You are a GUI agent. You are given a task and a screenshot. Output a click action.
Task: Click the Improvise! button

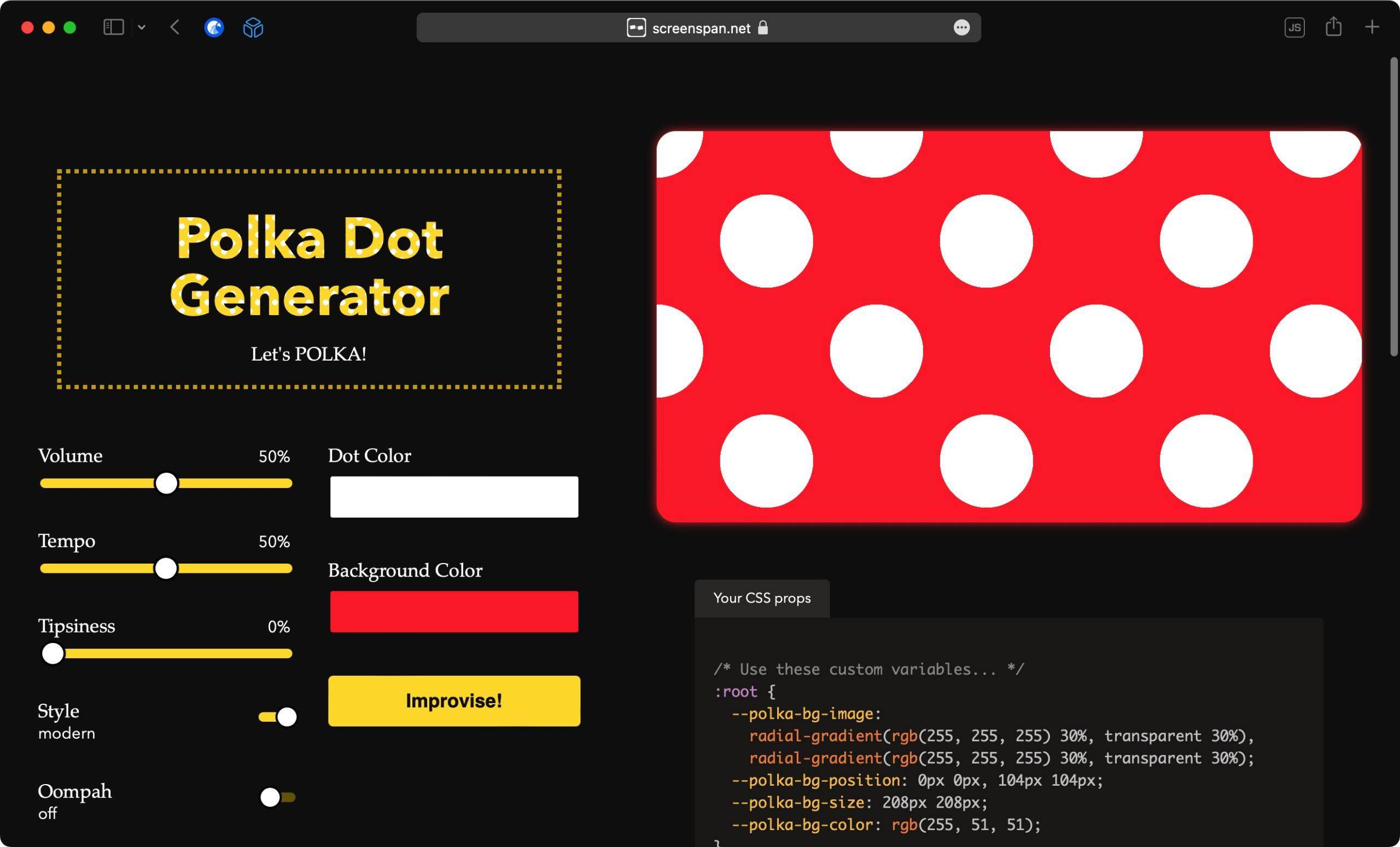[x=454, y=701]
